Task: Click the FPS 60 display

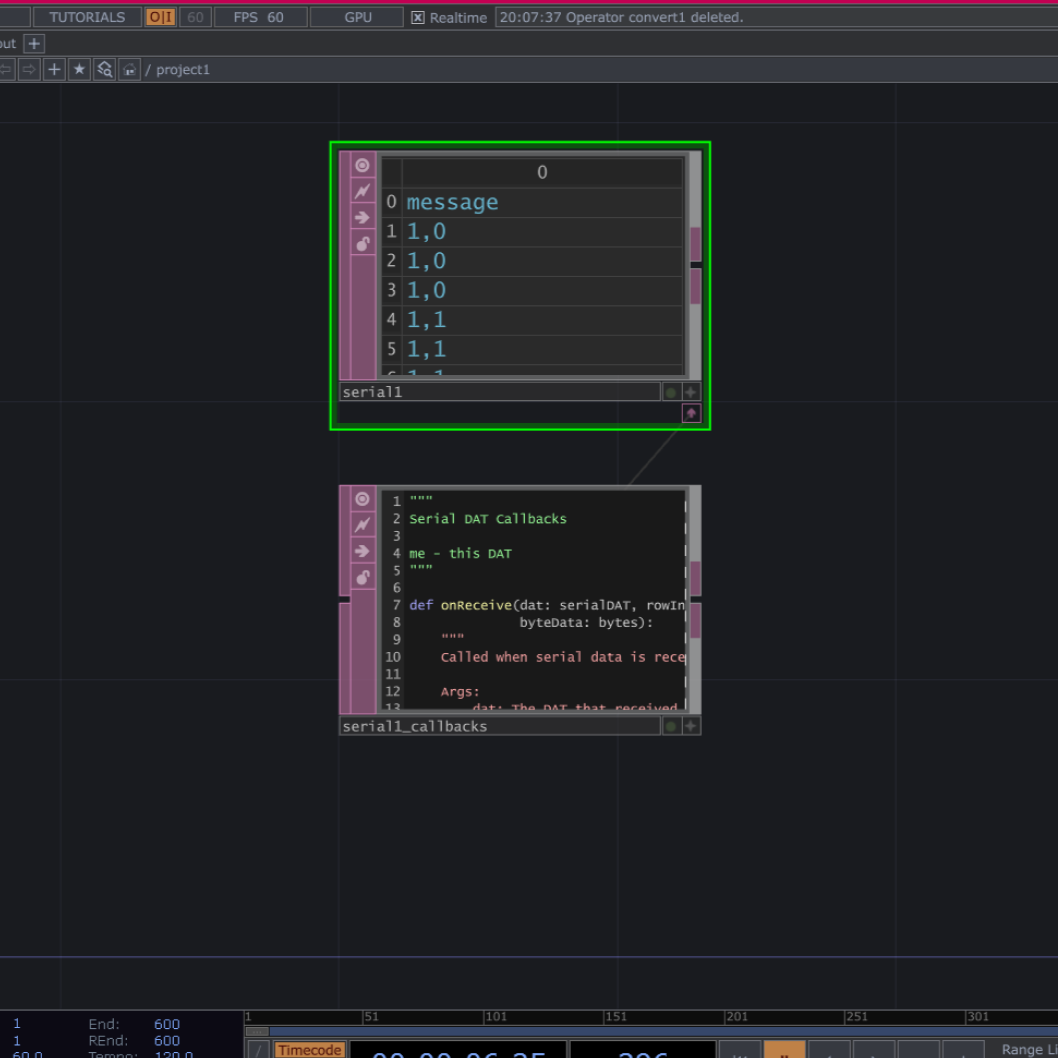Action: [258, 17]
